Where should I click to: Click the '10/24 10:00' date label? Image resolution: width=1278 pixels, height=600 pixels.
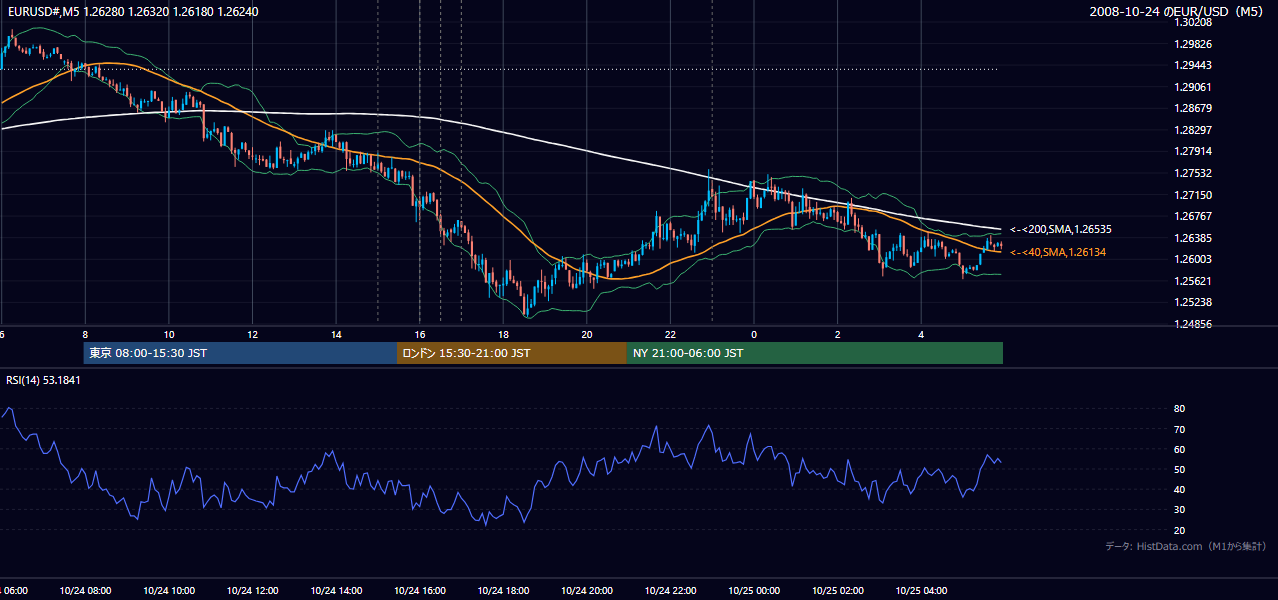[168, 591]
